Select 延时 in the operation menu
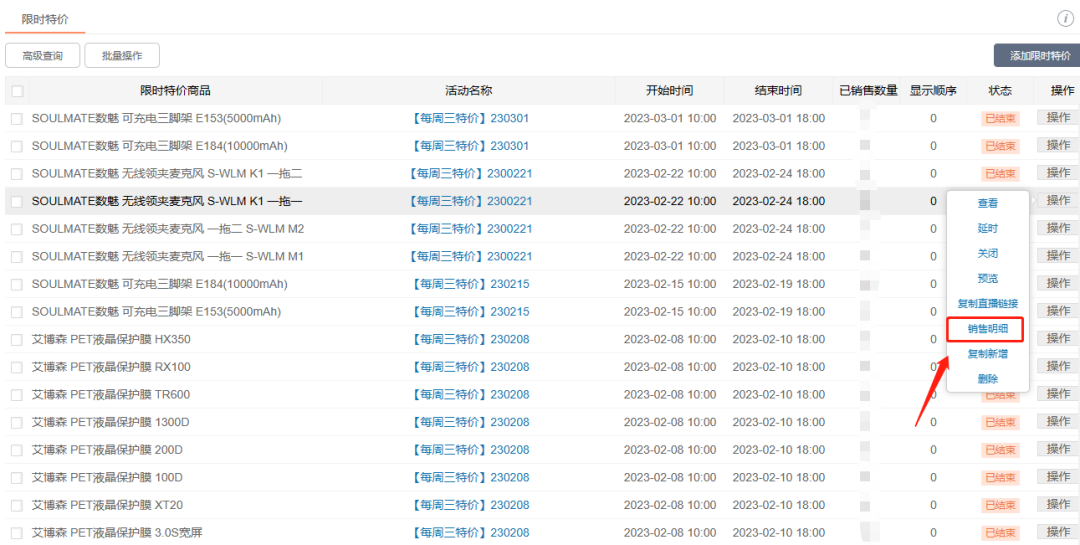 (988, 229)
